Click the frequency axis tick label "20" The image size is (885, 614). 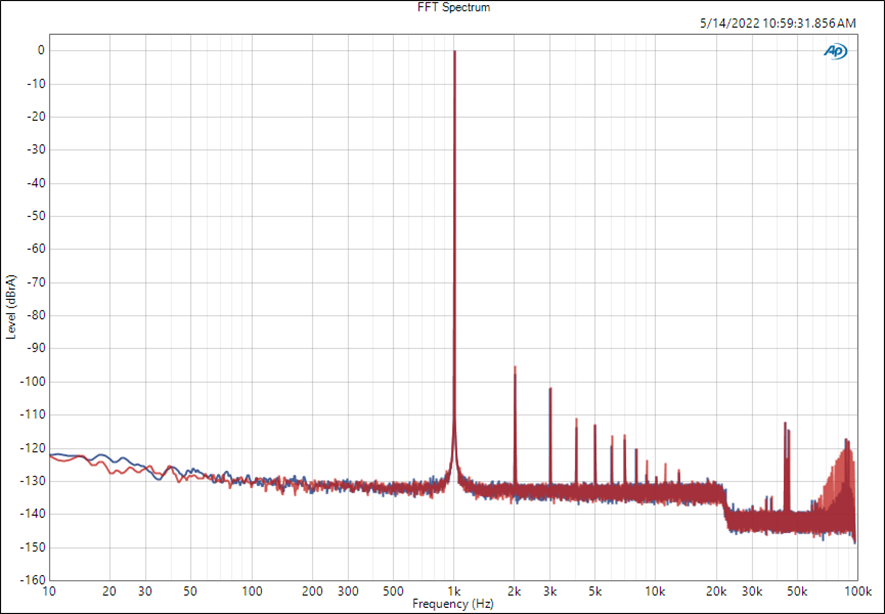(x=110, y=591)
